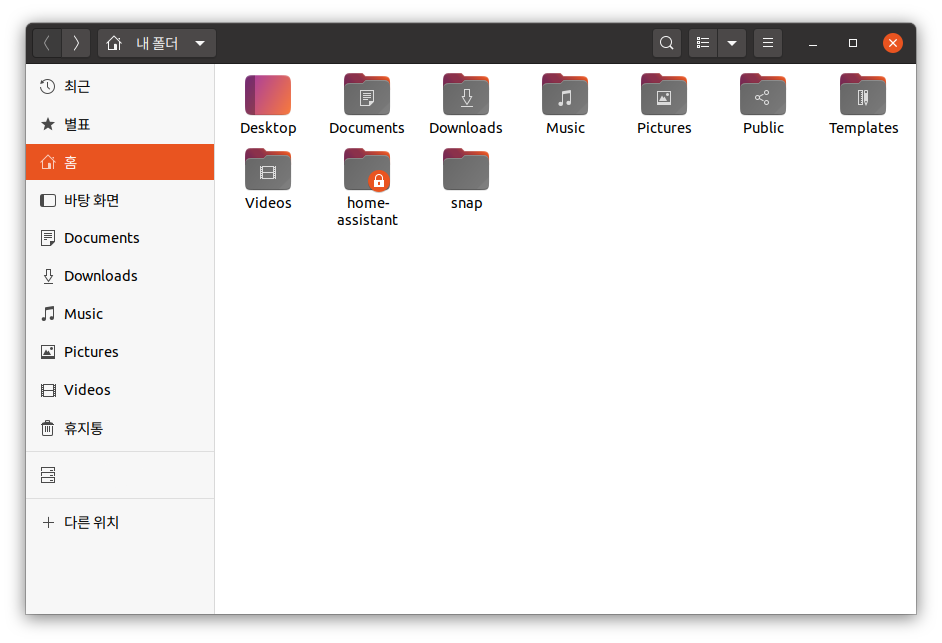The height and width of the screenshot is (643, 942).
Task: Open Downloads in the sidebar
Action: coord(120,276)
